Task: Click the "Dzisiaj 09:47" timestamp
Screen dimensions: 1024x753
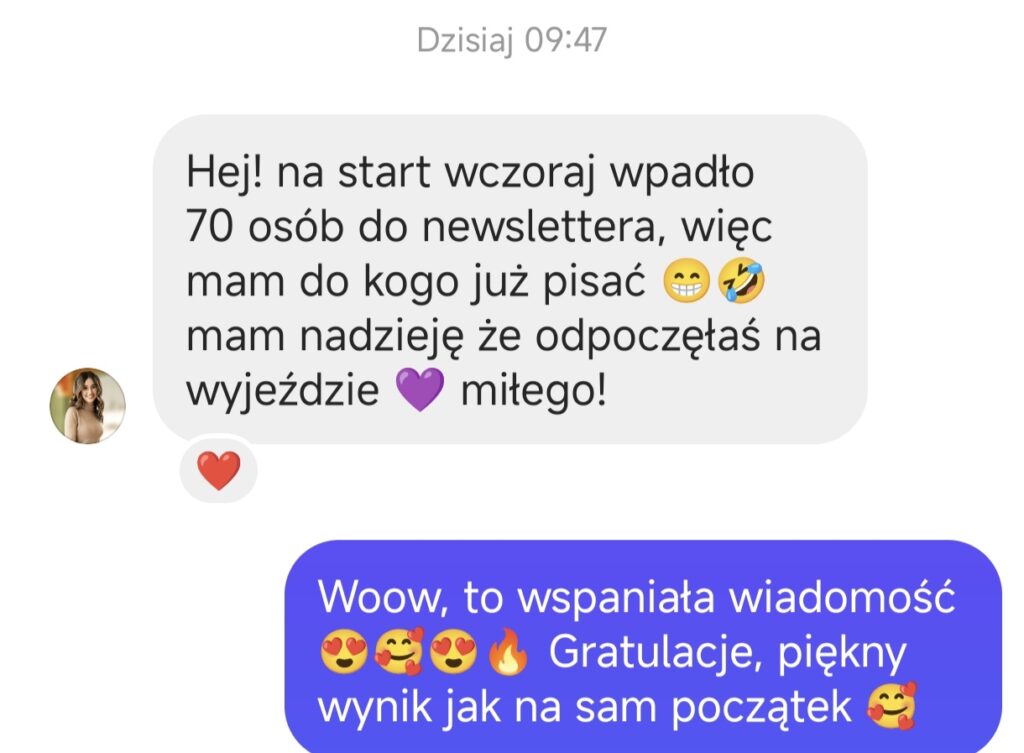Action: (511, 40)
